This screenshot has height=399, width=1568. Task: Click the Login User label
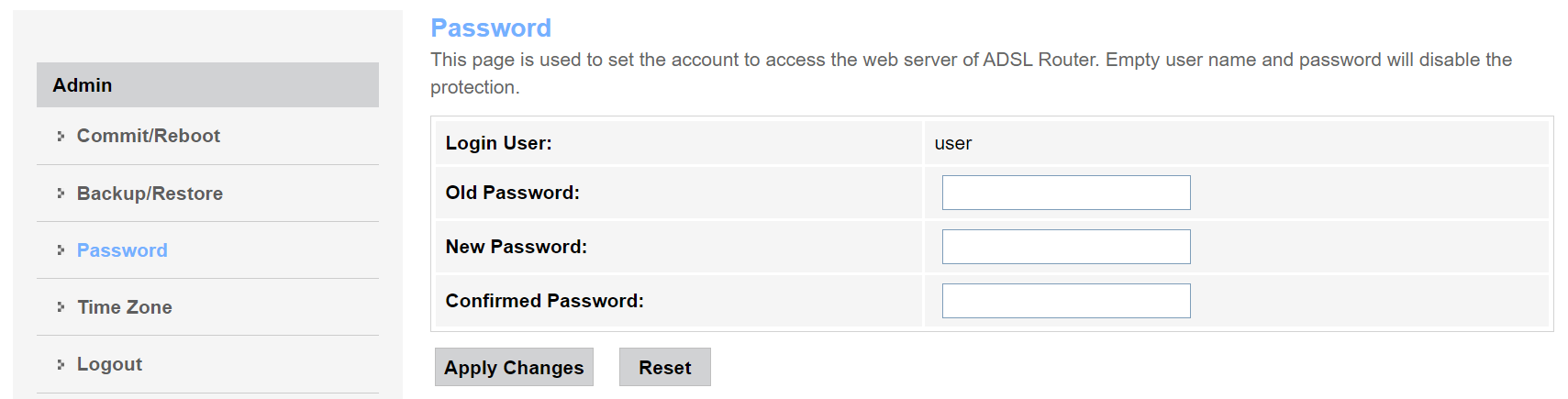point(498,143)
